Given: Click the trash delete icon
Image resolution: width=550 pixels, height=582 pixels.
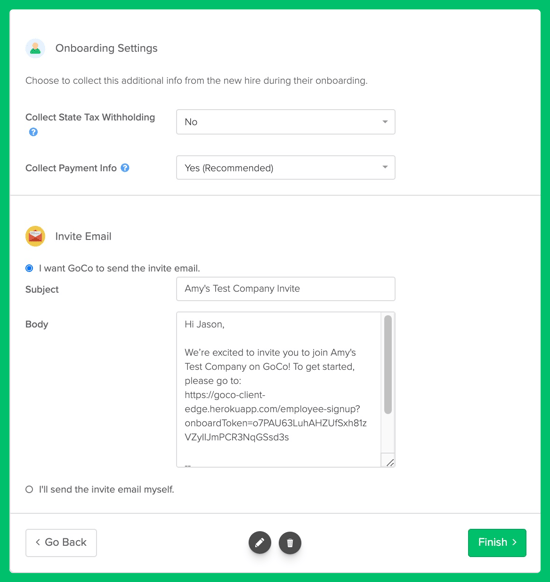Looking at the screenshot, I should tap(290, 543).
